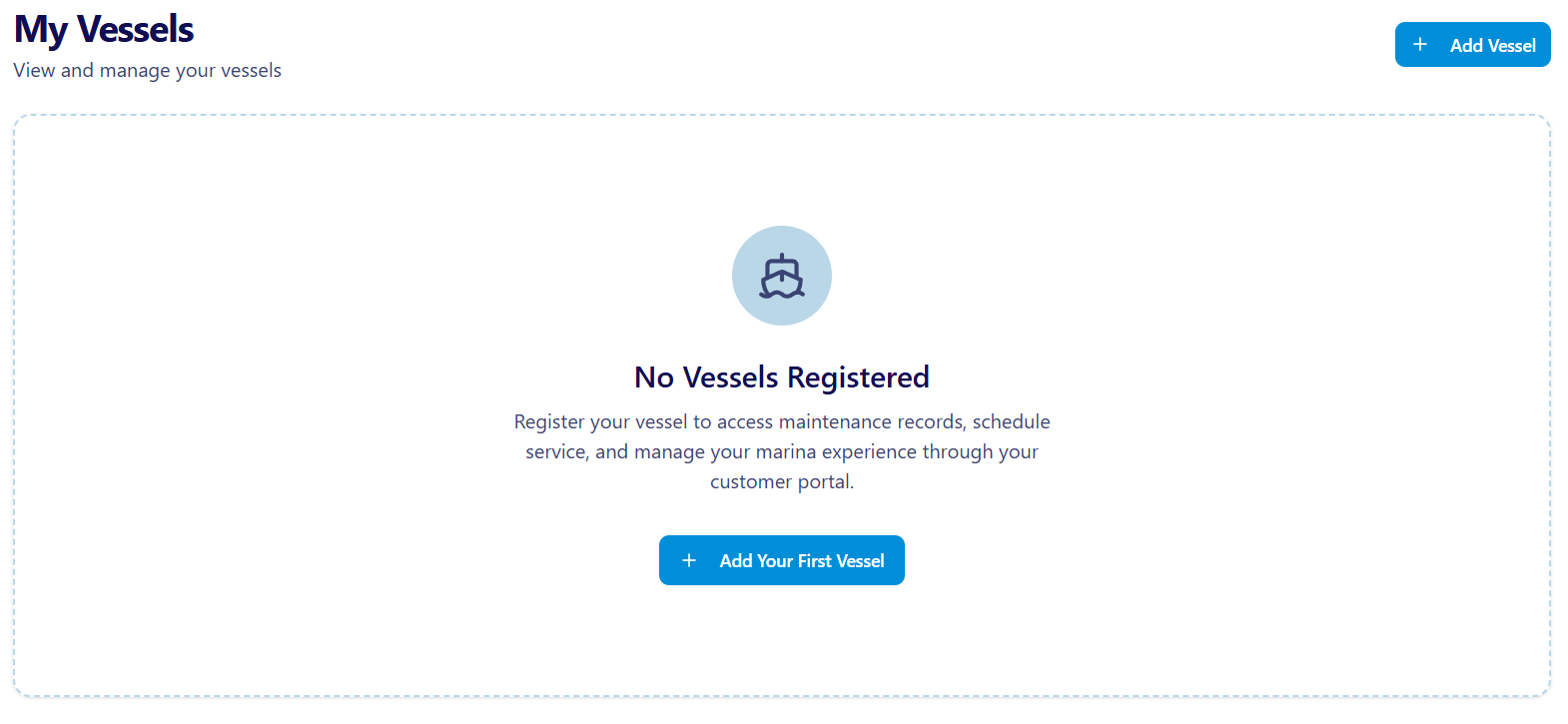Click the Add Vessel button label
Screen dimensions: 1568x724
click(1492, 46)
